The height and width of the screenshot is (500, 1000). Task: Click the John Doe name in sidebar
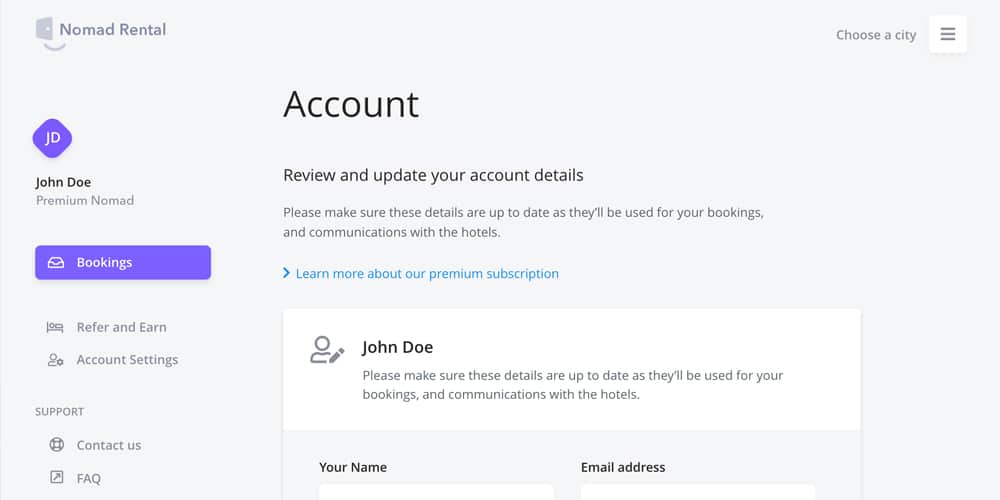[63, 182]
